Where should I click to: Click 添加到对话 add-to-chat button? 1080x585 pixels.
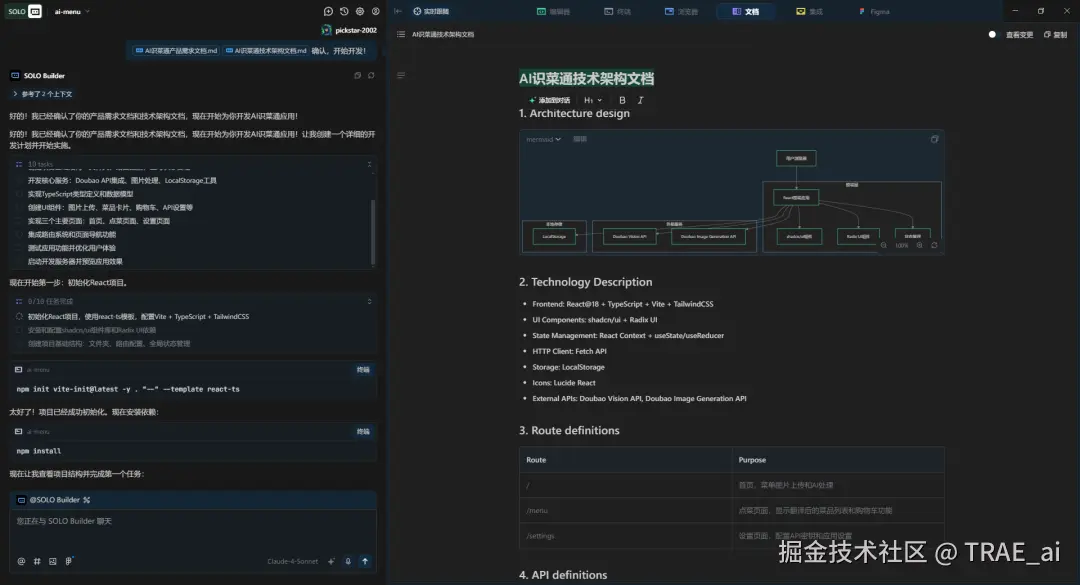(x=549, y=100)
